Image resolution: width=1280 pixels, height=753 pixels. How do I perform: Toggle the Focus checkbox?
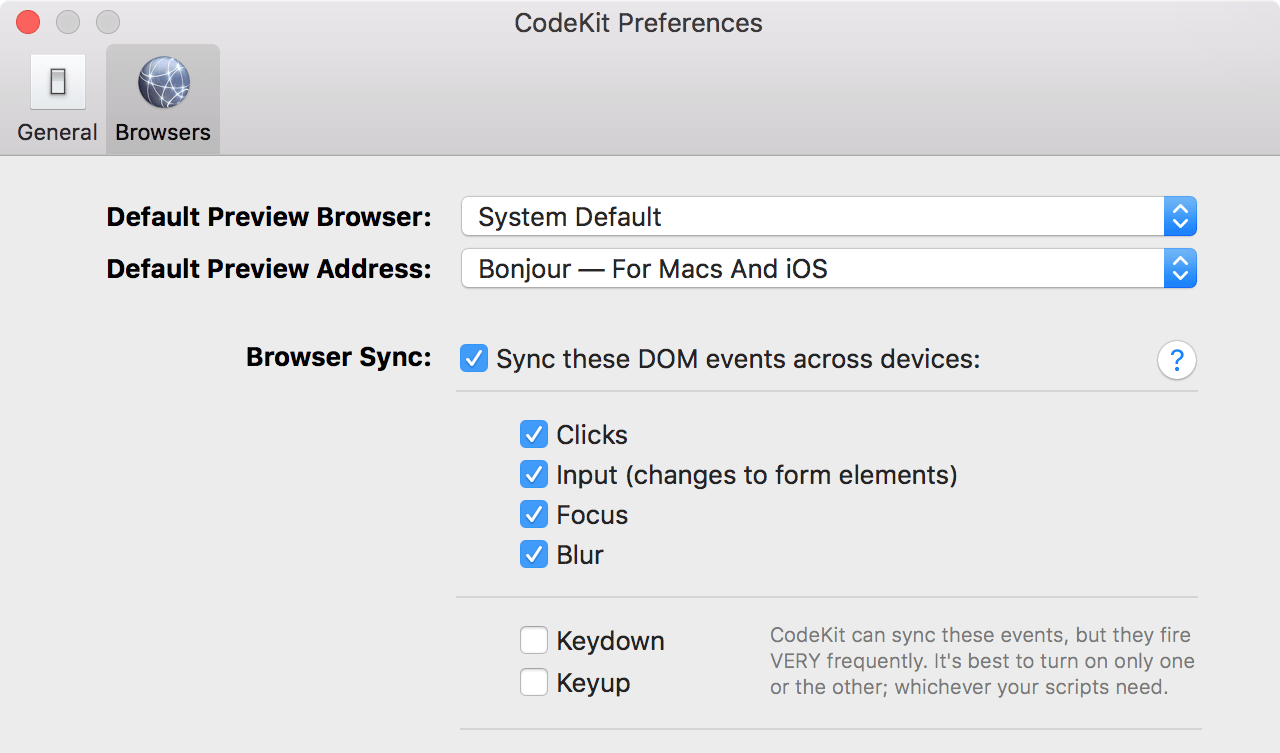click(x=534, y=514)
